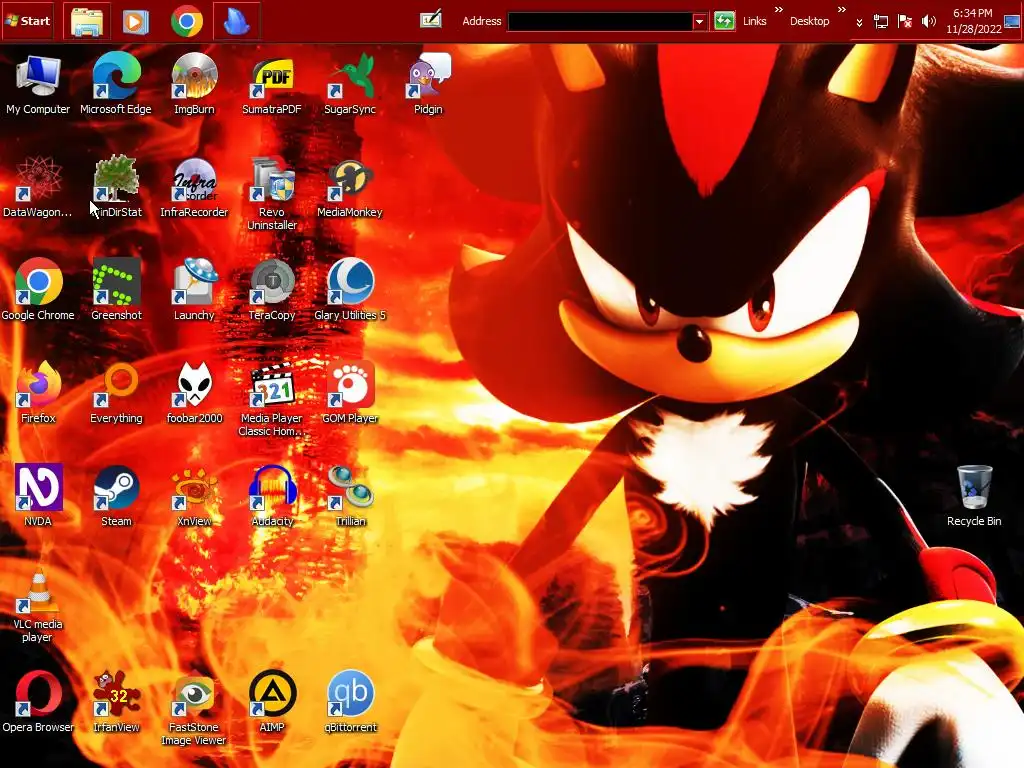The height and width of the screenshot is (768, 1024).
Task: Select the WinDirStat tree icon
Action: click(x=116, y=187)
